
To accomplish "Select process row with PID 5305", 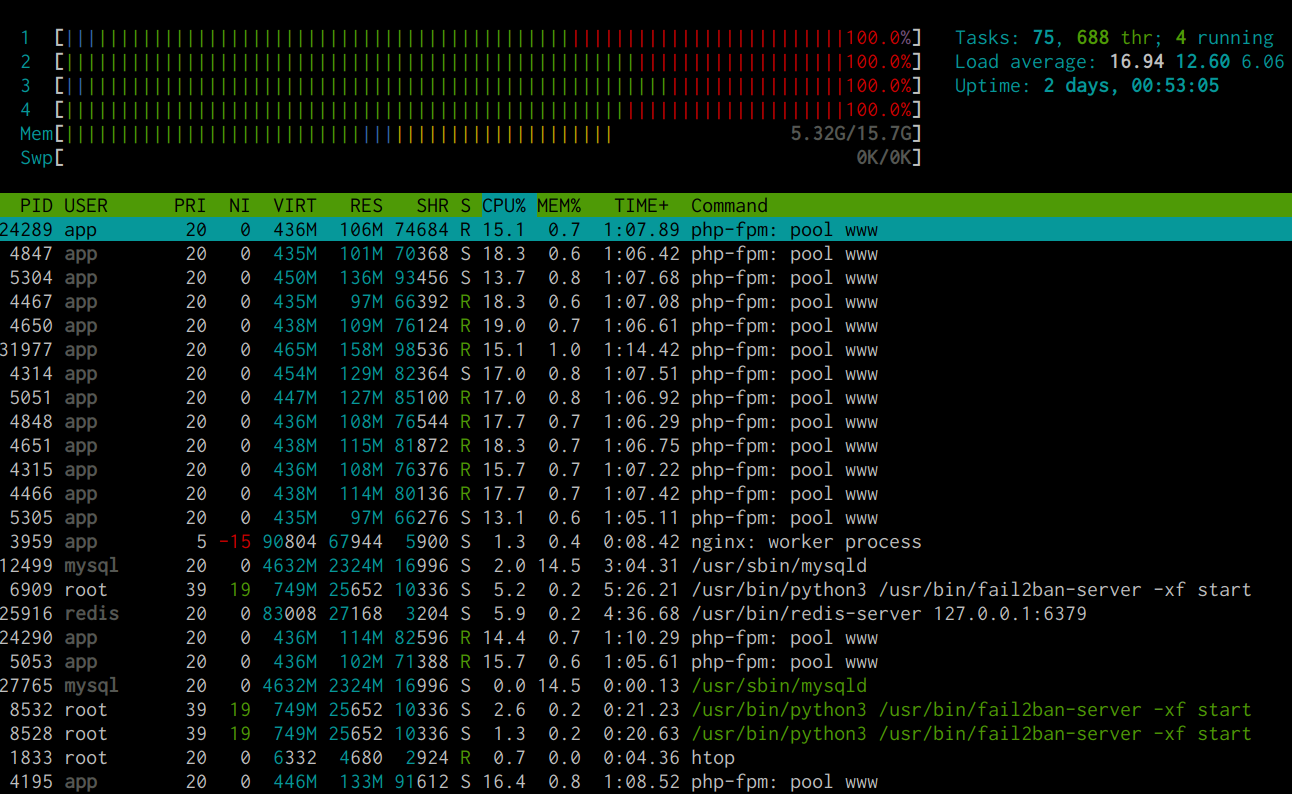I will (646, 518).
